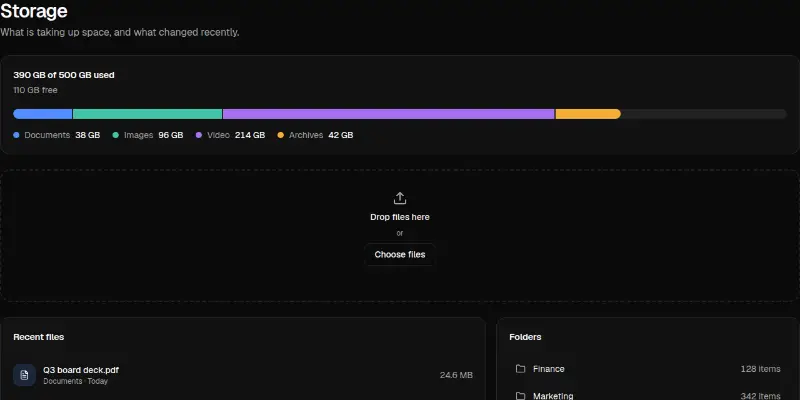
Task: Open the Finance folder
Action: pyautogui.click(x=648, y=368)
